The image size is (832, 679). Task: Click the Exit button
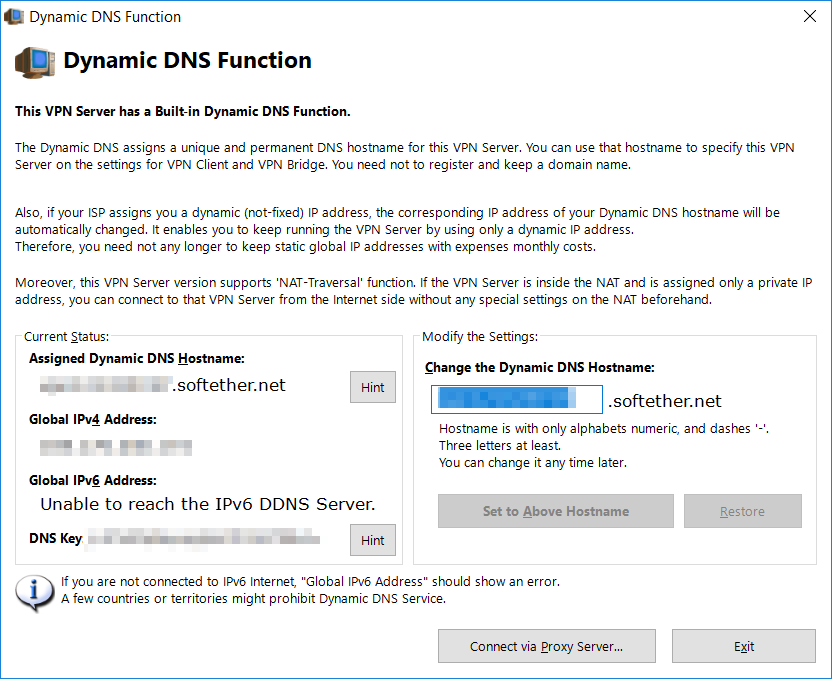click(x=743, y=646)
